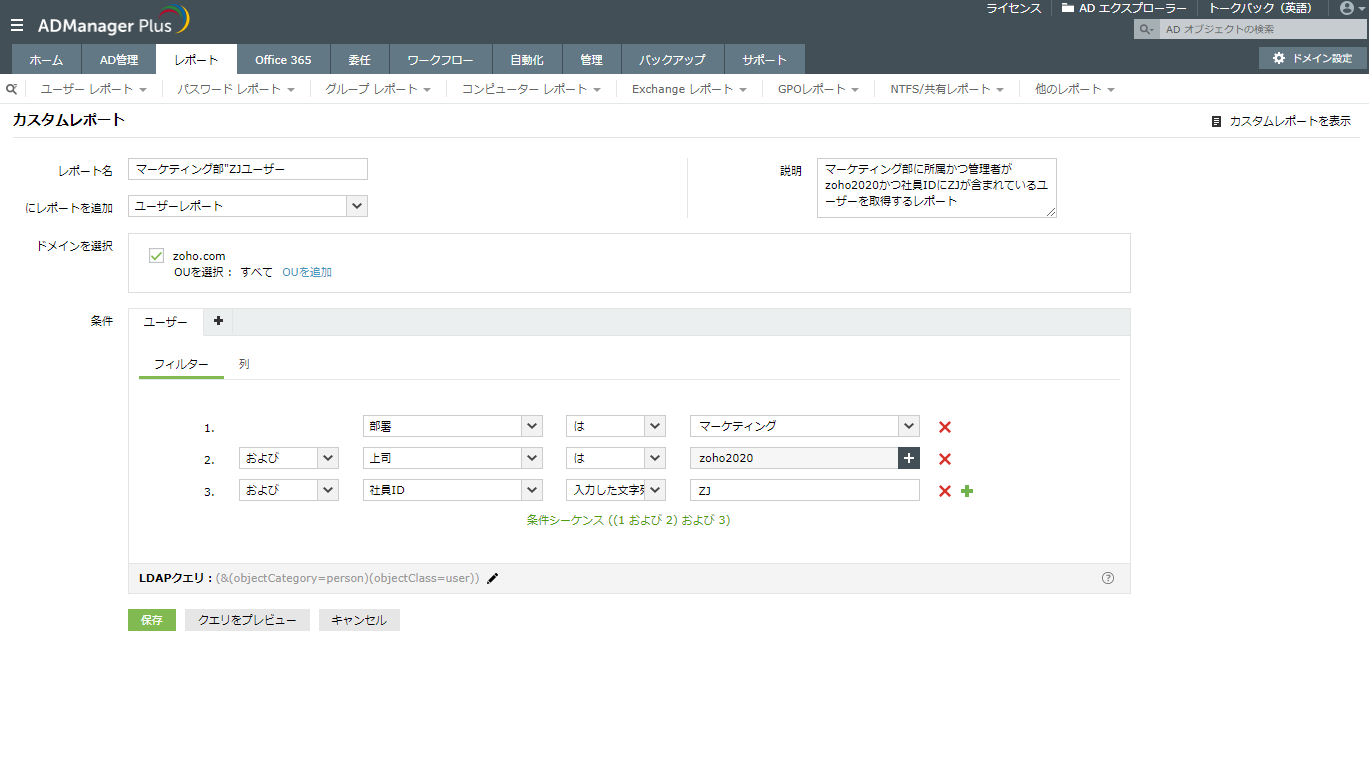
Task: Click the ADManager Plus logo
Action: coord(113,22)
